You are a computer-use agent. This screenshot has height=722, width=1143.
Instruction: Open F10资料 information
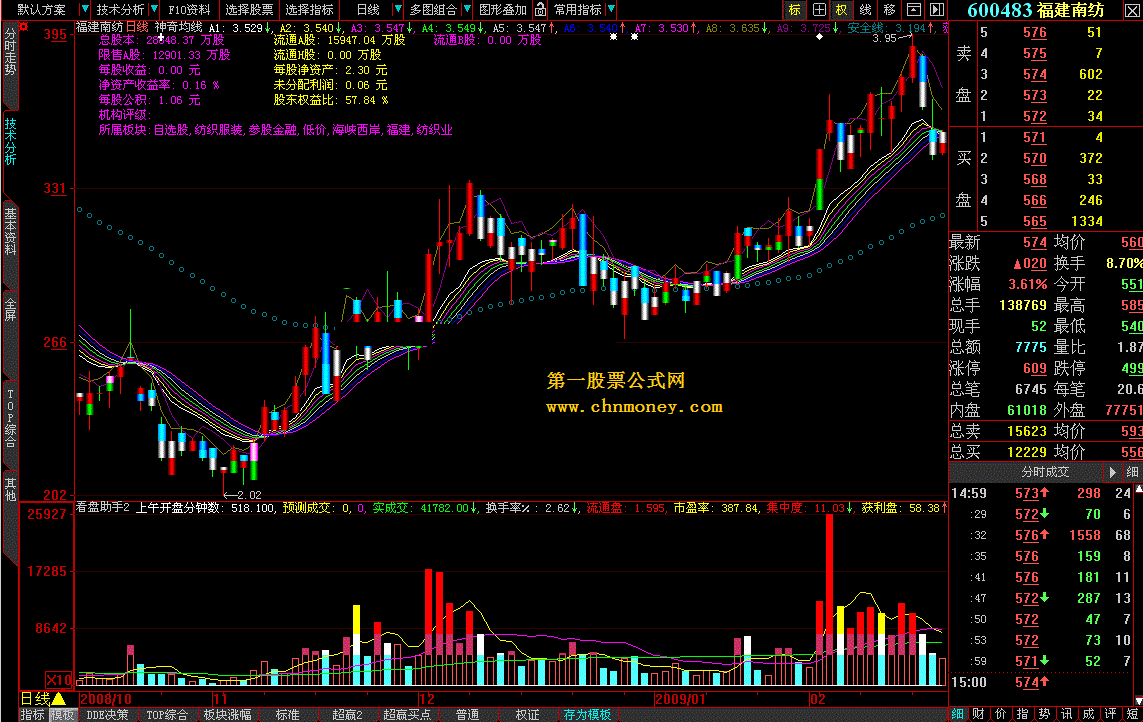(x=189, y=9)
